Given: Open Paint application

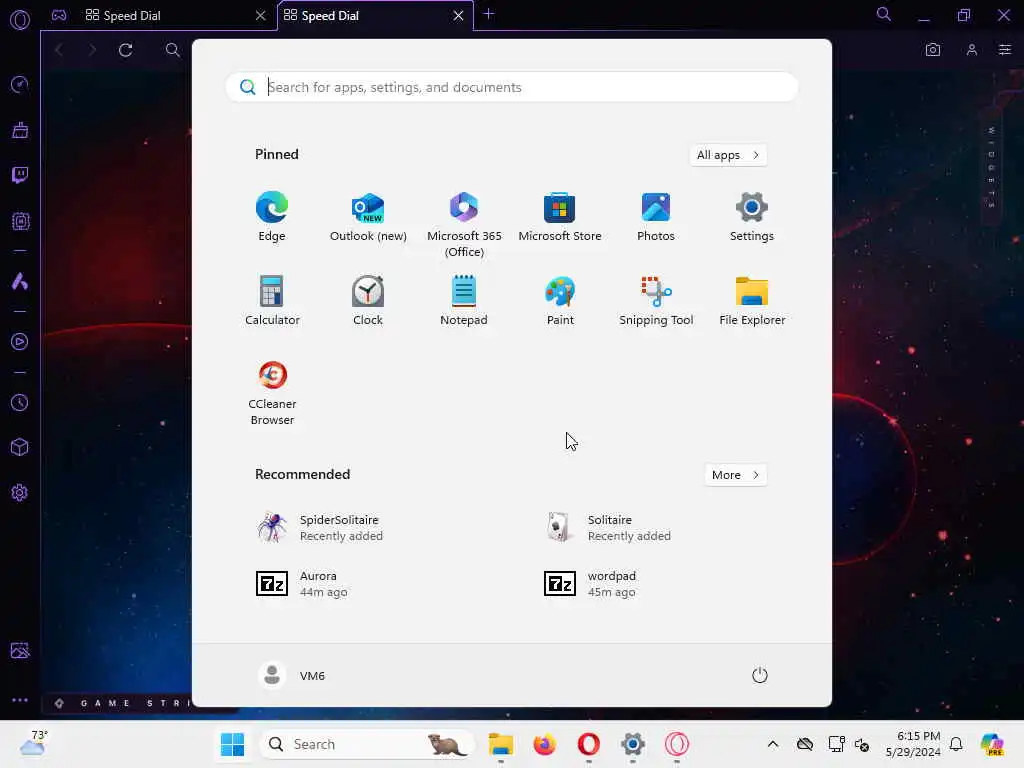Looking at the screenshot, I should [560, 301].
